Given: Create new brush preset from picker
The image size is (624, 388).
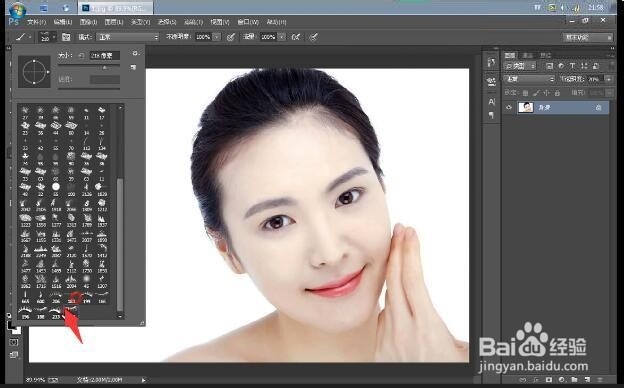Looking at the screenshot, I should pos(133,68).
